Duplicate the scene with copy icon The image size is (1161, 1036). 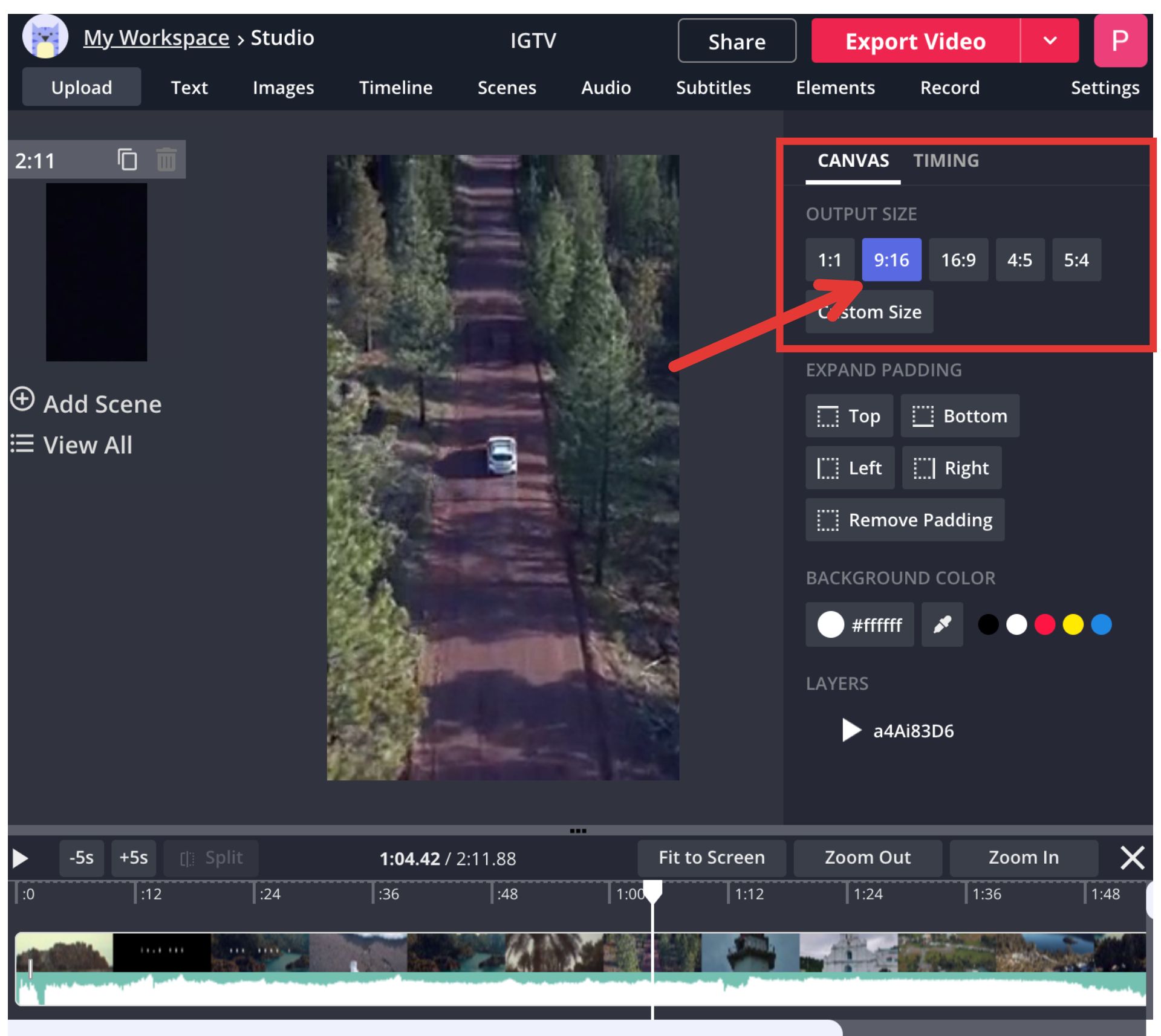pos(127,160)
